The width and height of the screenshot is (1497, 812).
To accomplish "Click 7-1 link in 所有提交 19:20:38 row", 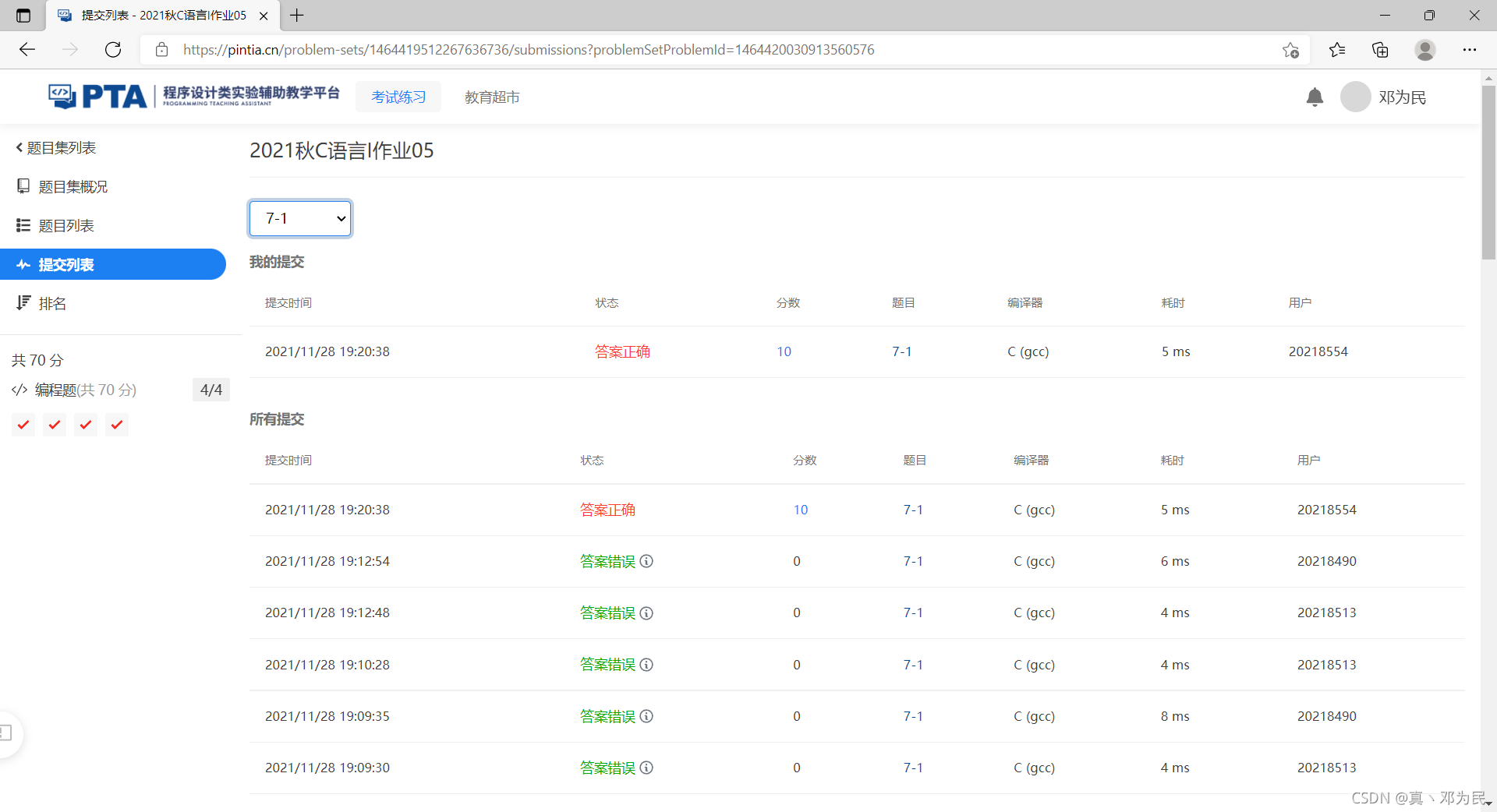I will pyautogui.click(x=913, y=510).
